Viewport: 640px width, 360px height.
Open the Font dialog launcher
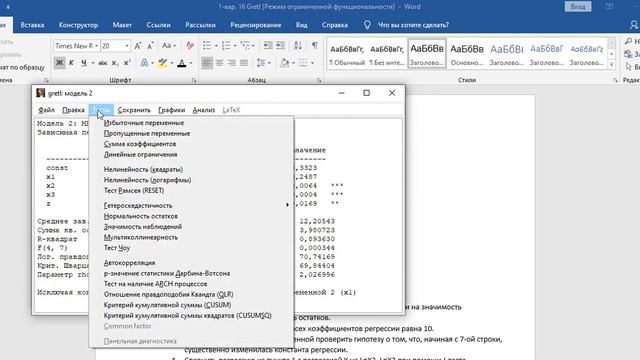click(x=194, y=80)
